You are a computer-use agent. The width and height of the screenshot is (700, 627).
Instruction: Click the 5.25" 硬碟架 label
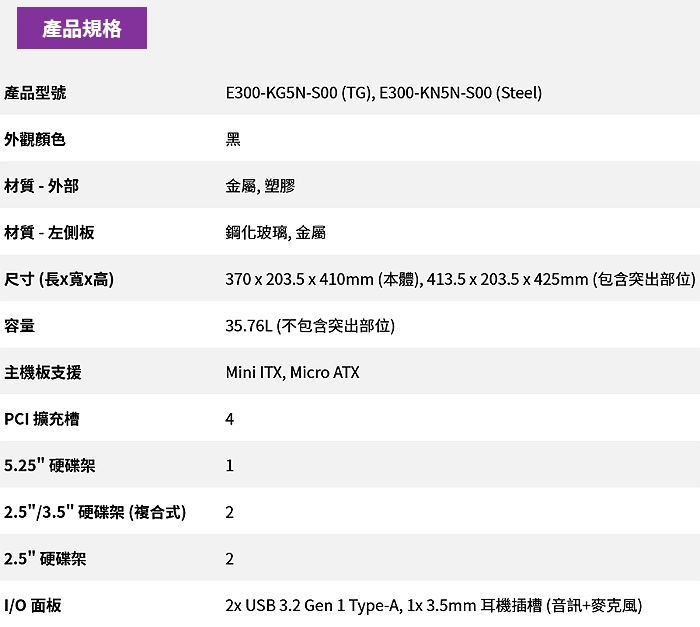(x=50, y=466)
